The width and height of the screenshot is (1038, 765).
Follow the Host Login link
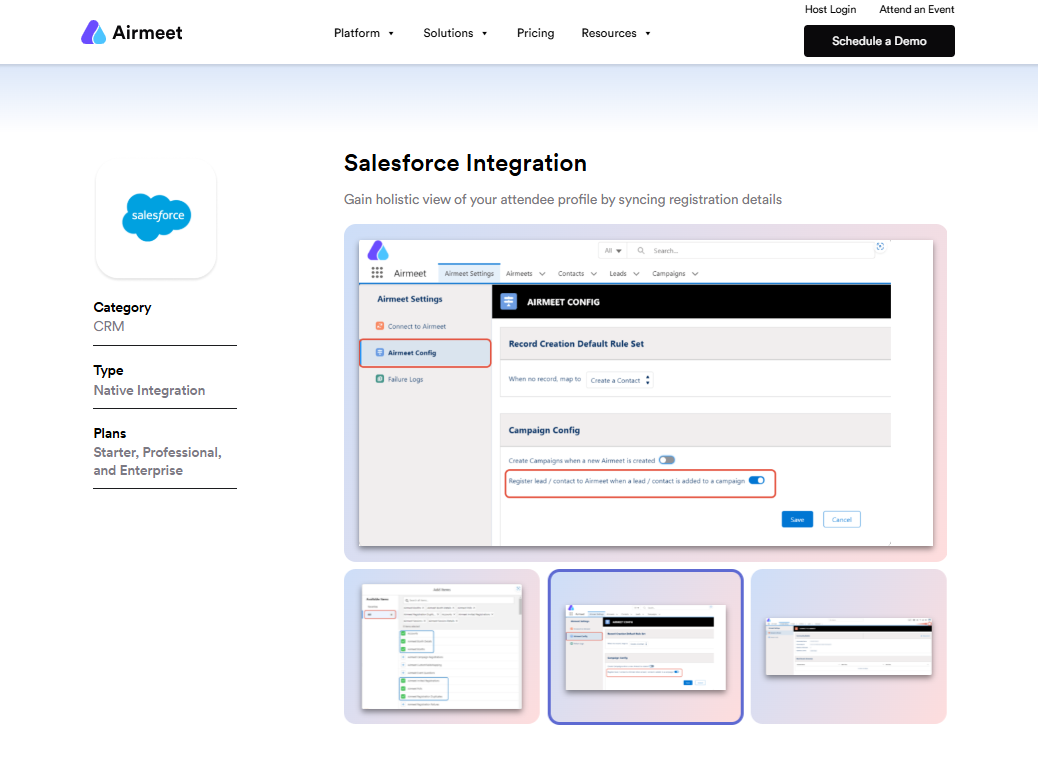coord(830,10)
